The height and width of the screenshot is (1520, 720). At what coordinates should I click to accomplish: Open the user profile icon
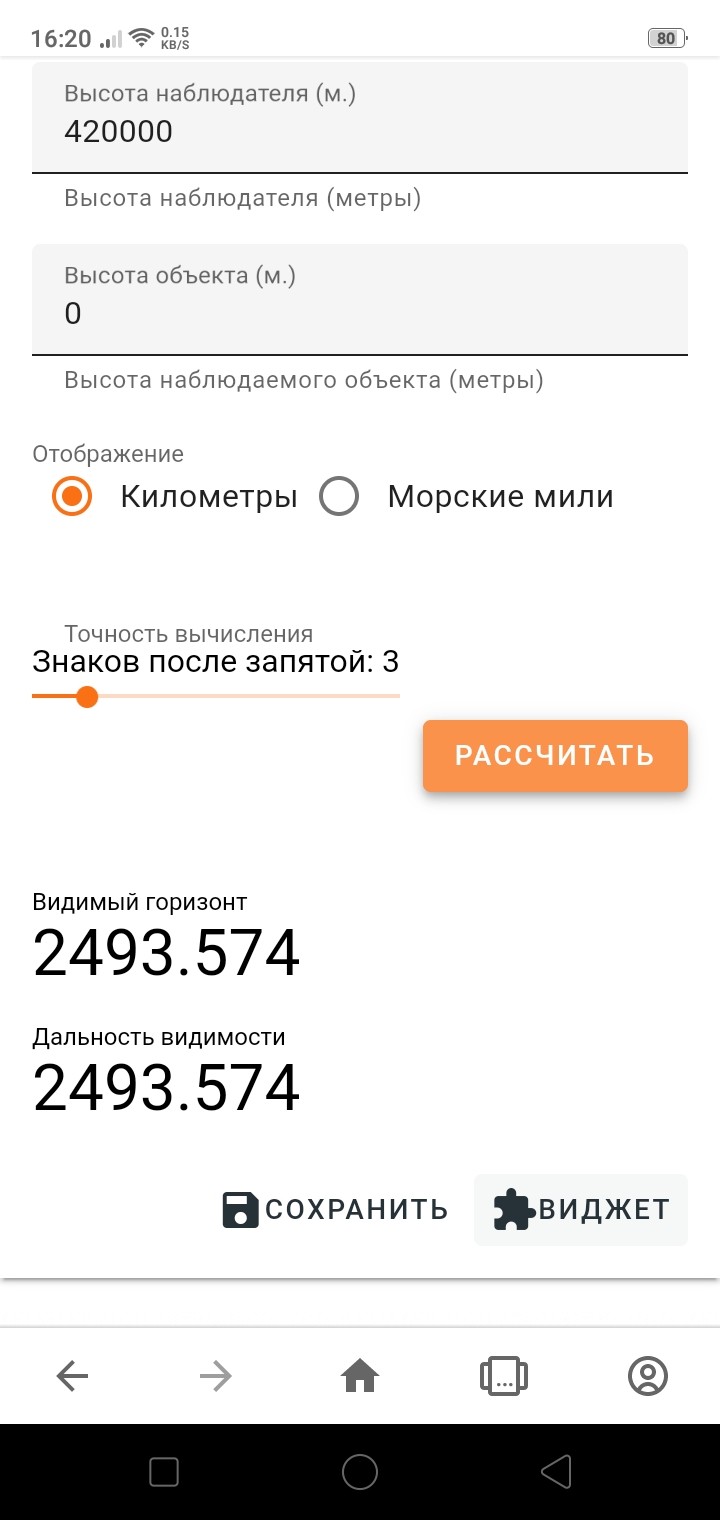coord(648,1377)
